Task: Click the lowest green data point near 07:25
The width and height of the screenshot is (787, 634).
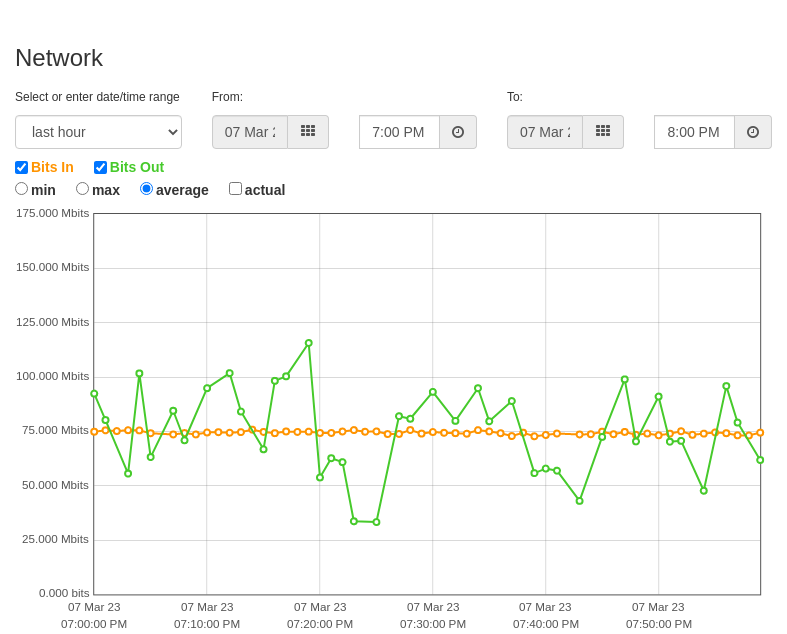Action: tap(376, 522)
